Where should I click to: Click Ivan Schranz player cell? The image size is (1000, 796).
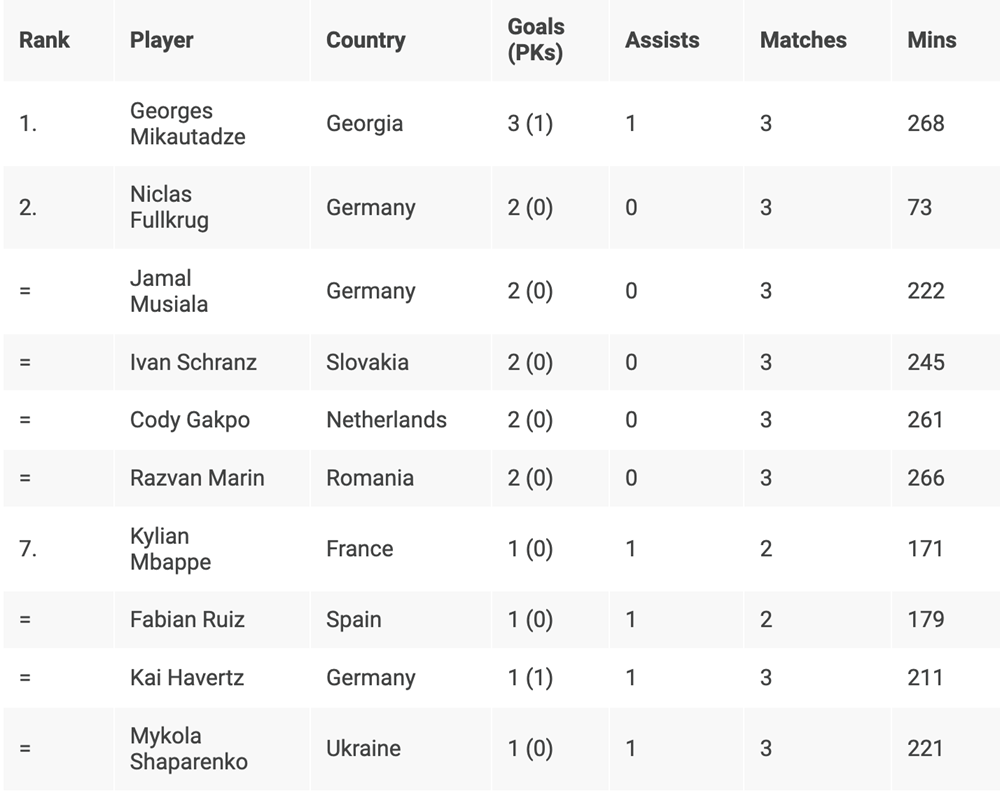click(x=193, y=362)
